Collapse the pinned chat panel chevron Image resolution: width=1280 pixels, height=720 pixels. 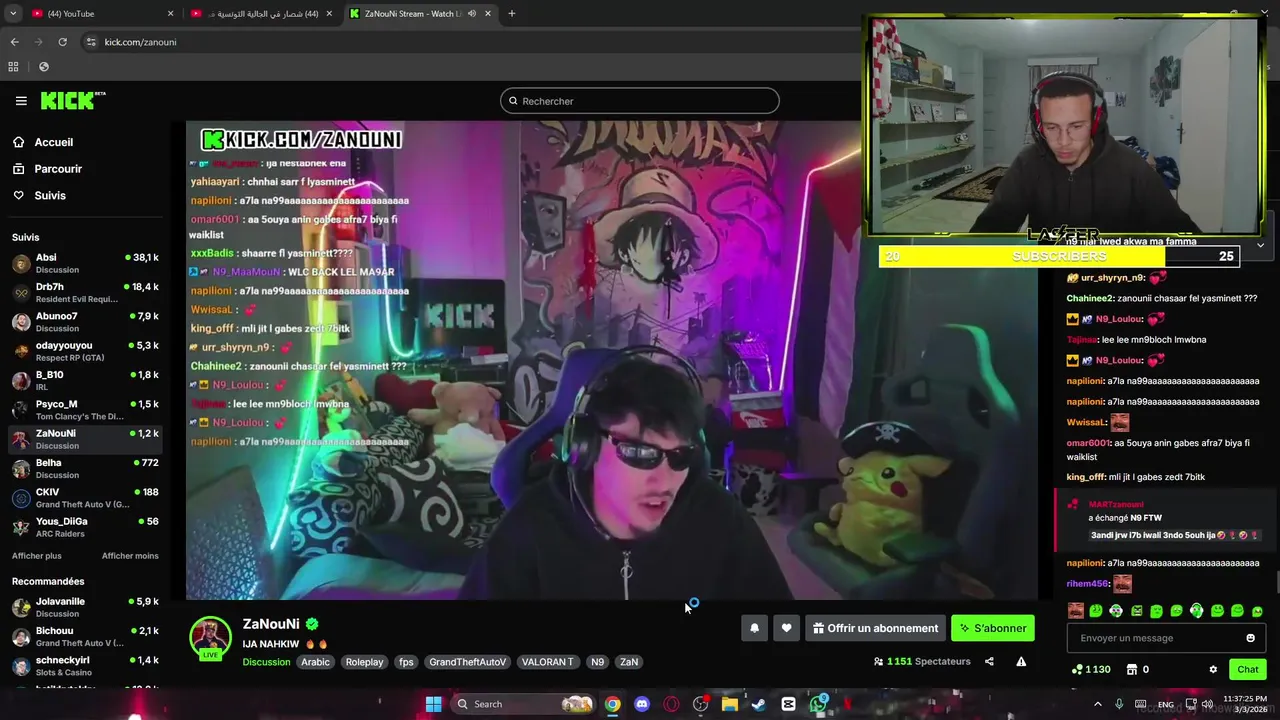click(1260, 245)
